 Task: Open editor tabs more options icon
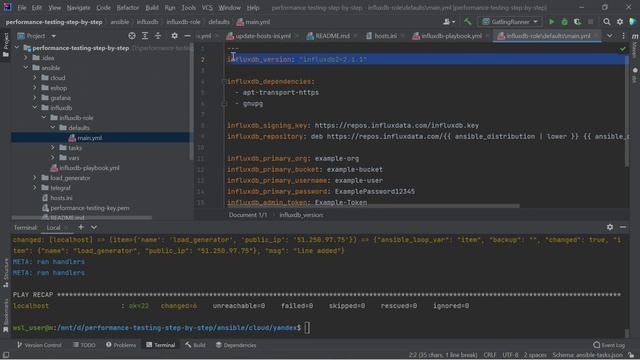tap(623, 36)
